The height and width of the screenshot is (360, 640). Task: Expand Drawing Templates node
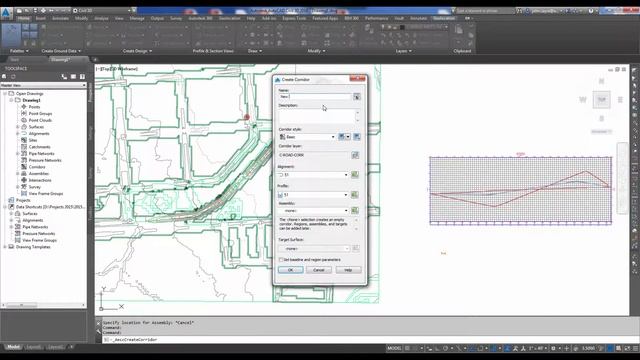tap(5, 247)
